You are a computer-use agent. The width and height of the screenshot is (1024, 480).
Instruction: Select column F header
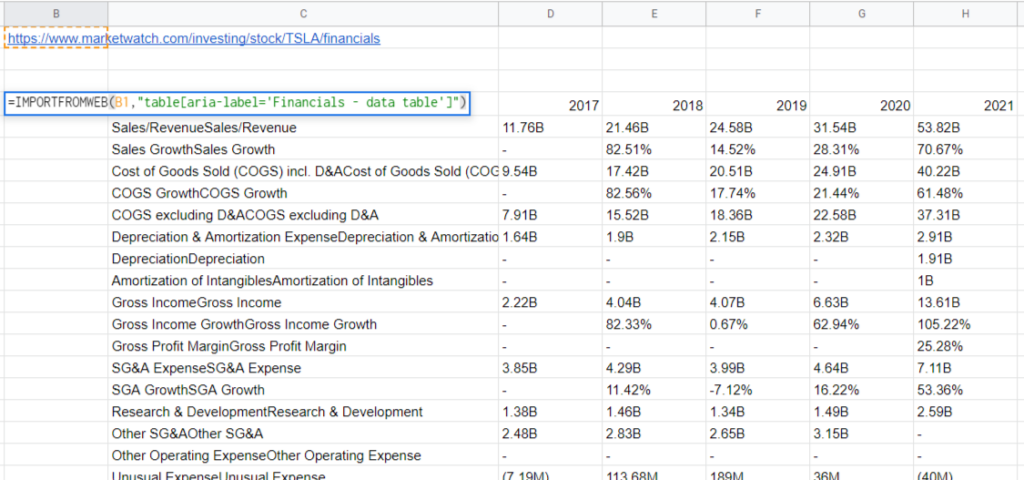(758, 12)
